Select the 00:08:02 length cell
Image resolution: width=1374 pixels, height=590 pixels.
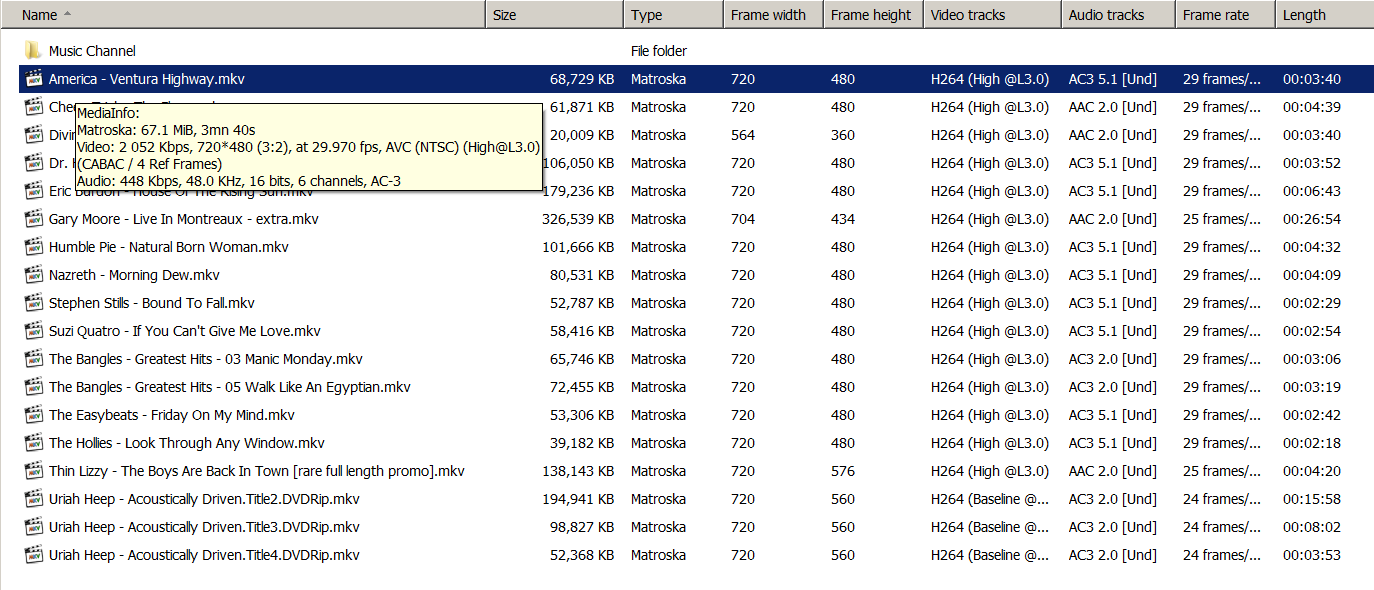pyautogui.click(x=1312, y=527)
